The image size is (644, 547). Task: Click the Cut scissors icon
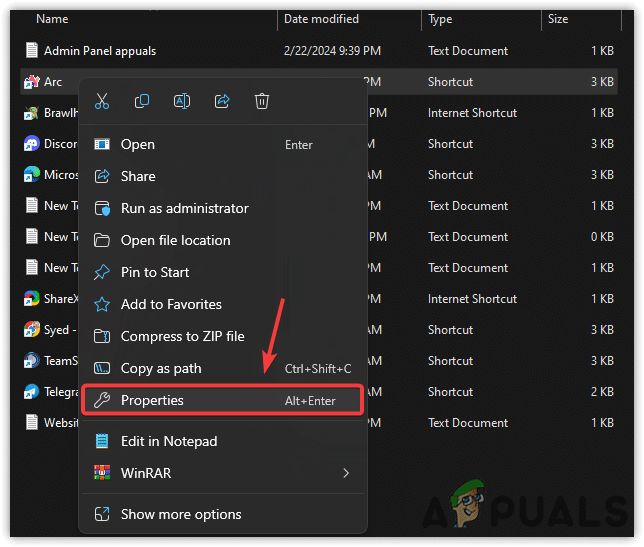pyautogui.click(x=102, y=101)
